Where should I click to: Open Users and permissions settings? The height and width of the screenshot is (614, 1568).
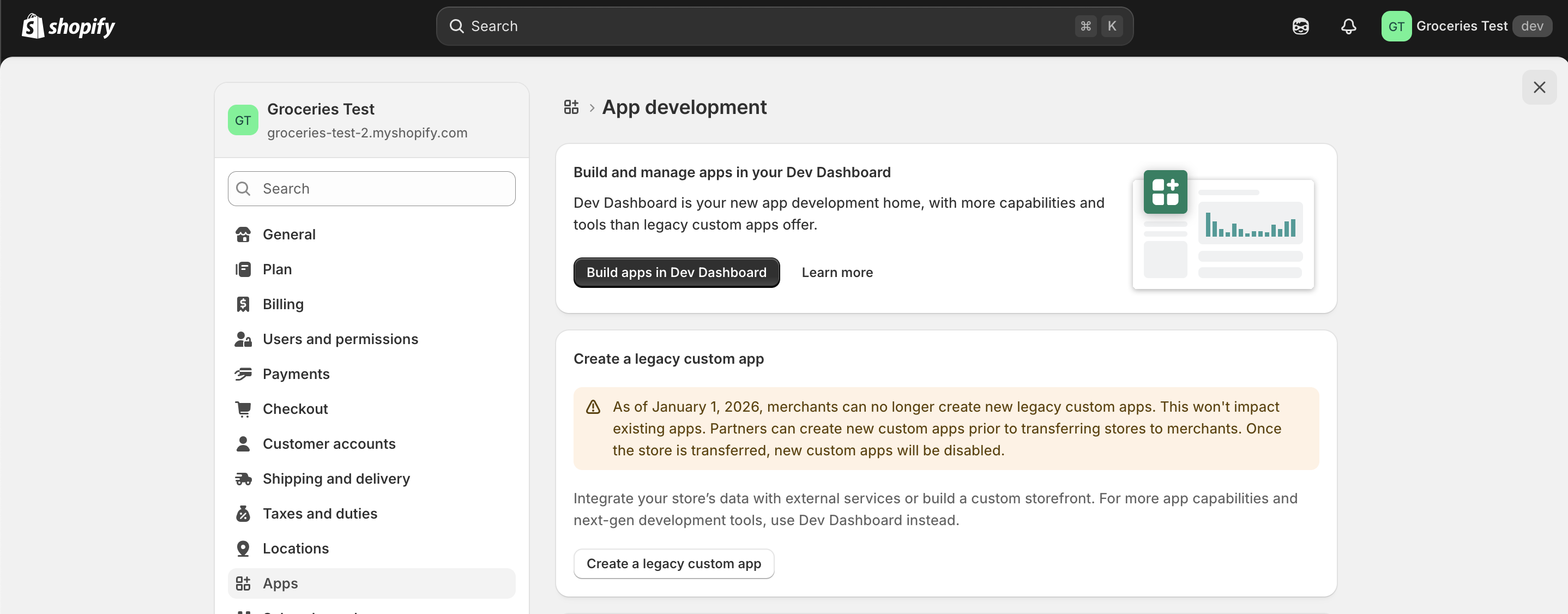340,339
